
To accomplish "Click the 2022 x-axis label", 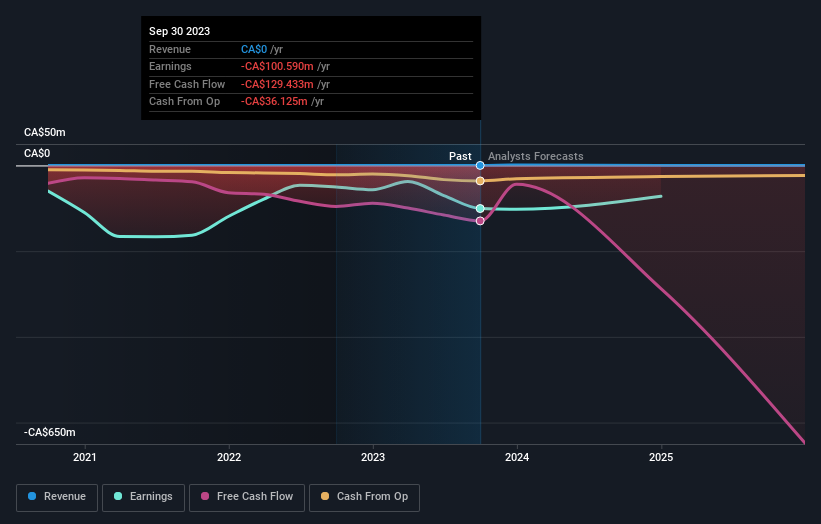I will point(229,457).
